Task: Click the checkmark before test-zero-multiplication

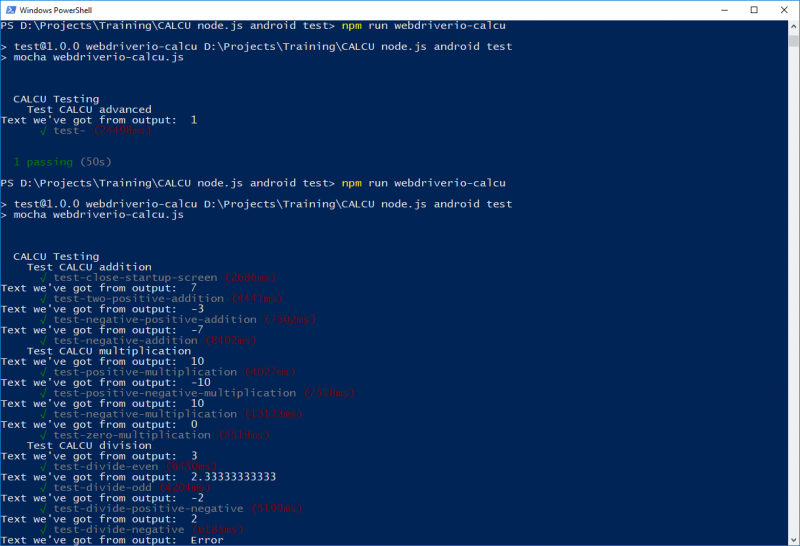Action: pyautogui.click(x=44, y=435)
